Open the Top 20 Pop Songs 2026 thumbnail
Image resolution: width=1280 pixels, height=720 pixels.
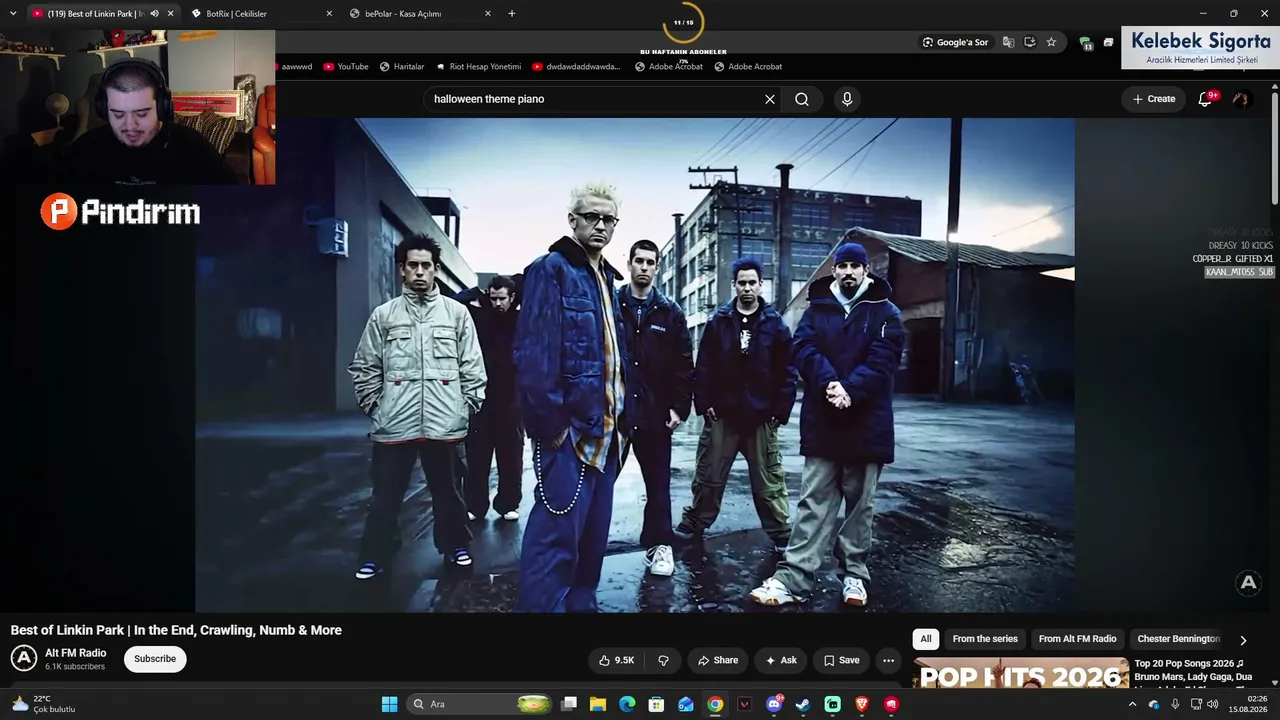click(x=1020, y=672)
